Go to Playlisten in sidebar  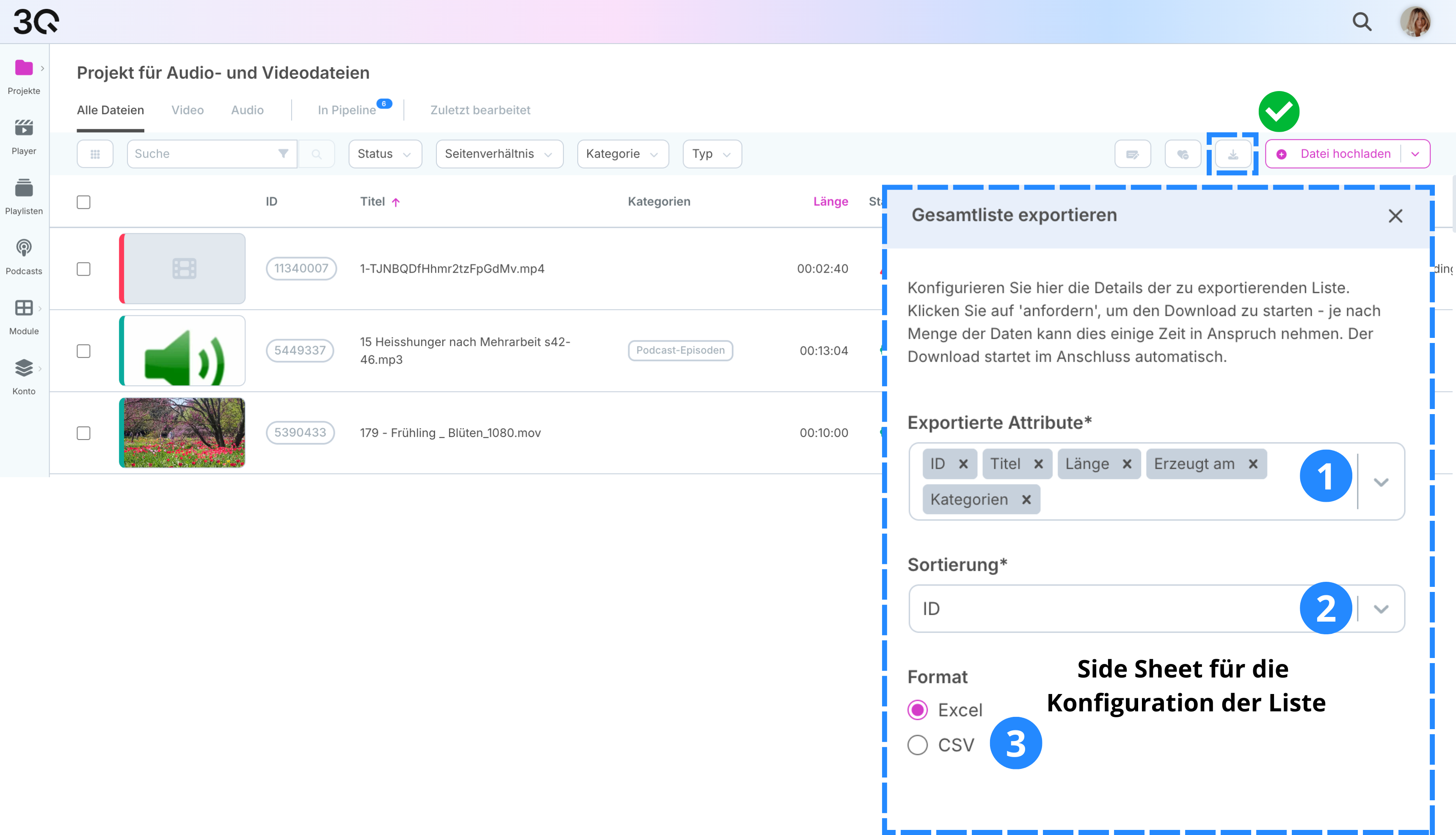[x=24, y=188]
